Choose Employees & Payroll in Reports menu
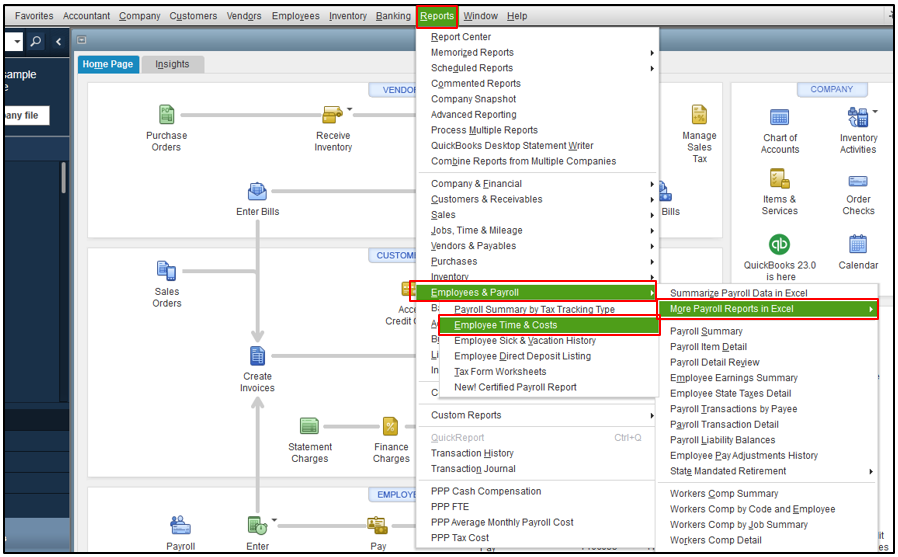 click(x=534, y=293)
